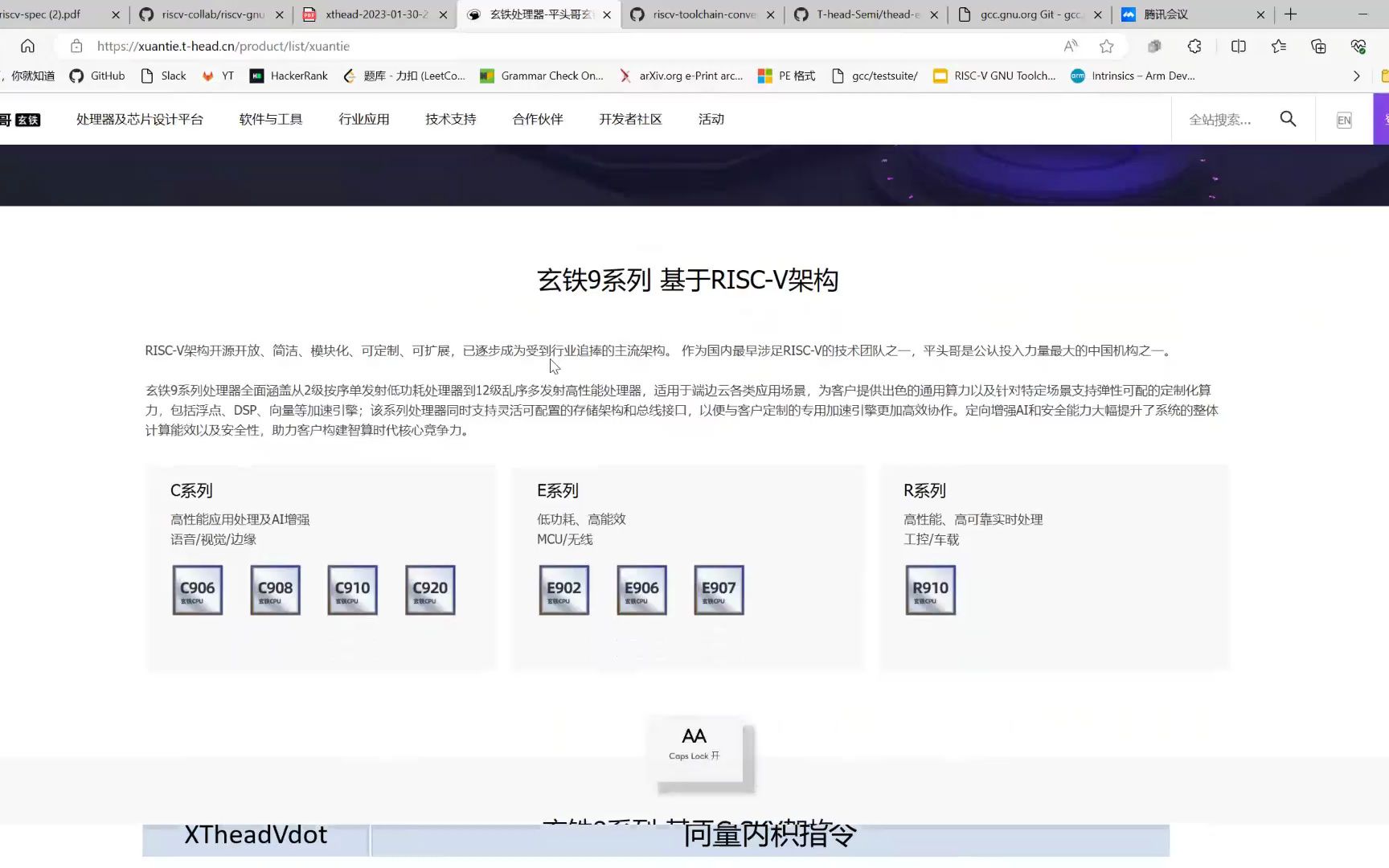
Task: Open browser essentials heart icon
Action: pos(1358,46)
